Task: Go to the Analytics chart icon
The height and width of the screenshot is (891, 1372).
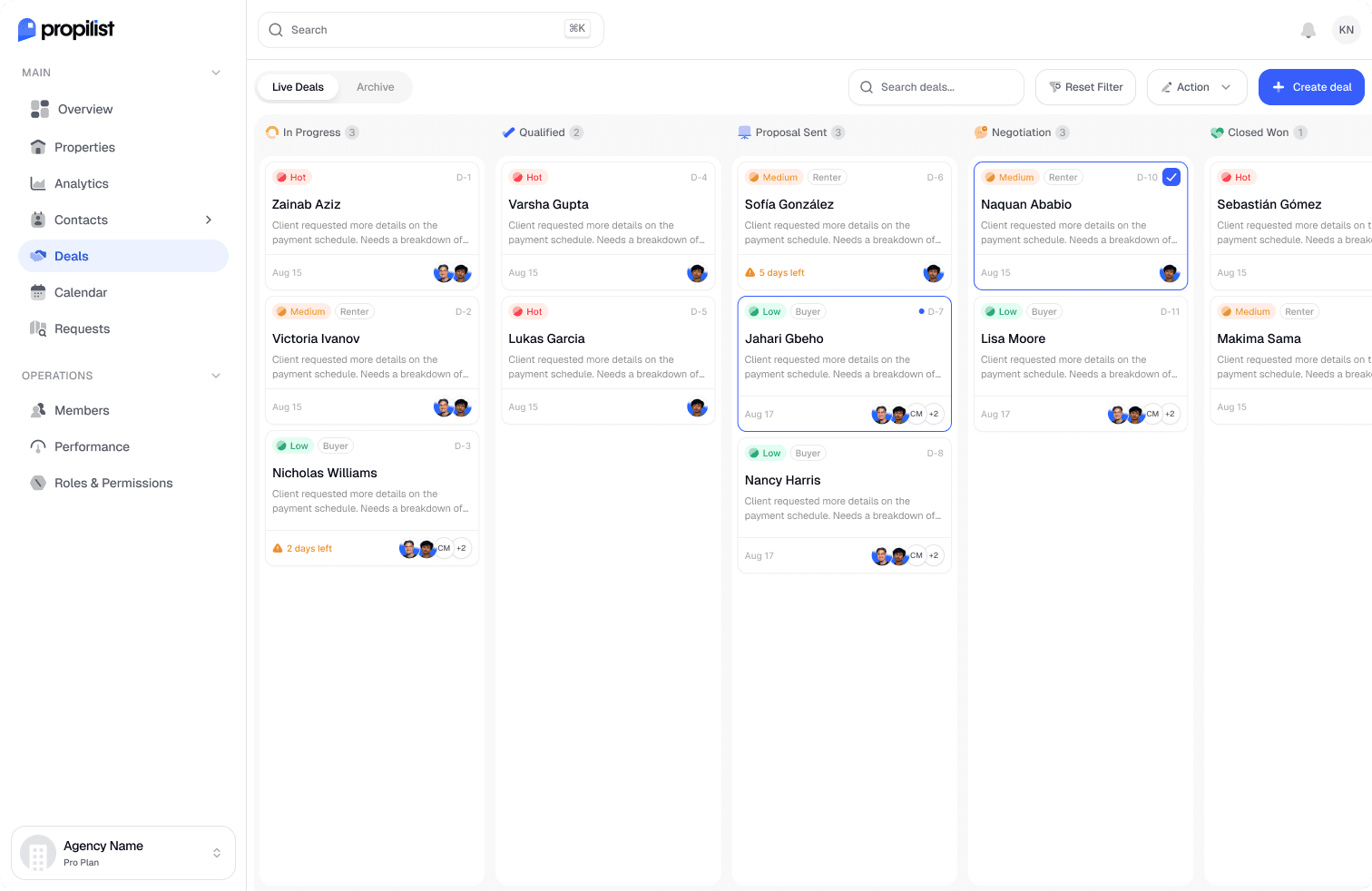Action: tap(38, 183)
